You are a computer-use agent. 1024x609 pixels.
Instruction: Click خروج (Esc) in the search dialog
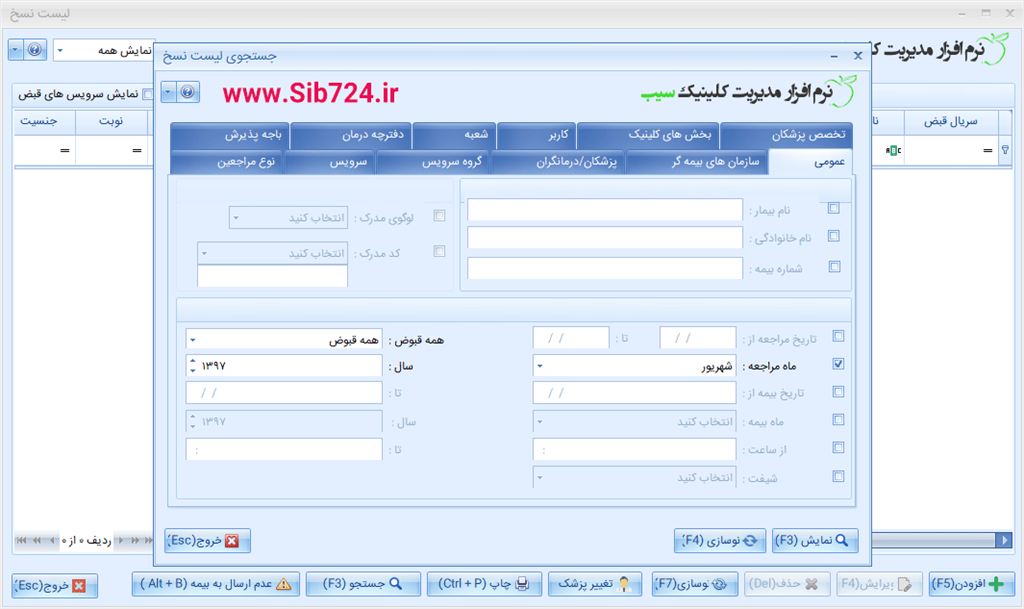tap(207, 540)
